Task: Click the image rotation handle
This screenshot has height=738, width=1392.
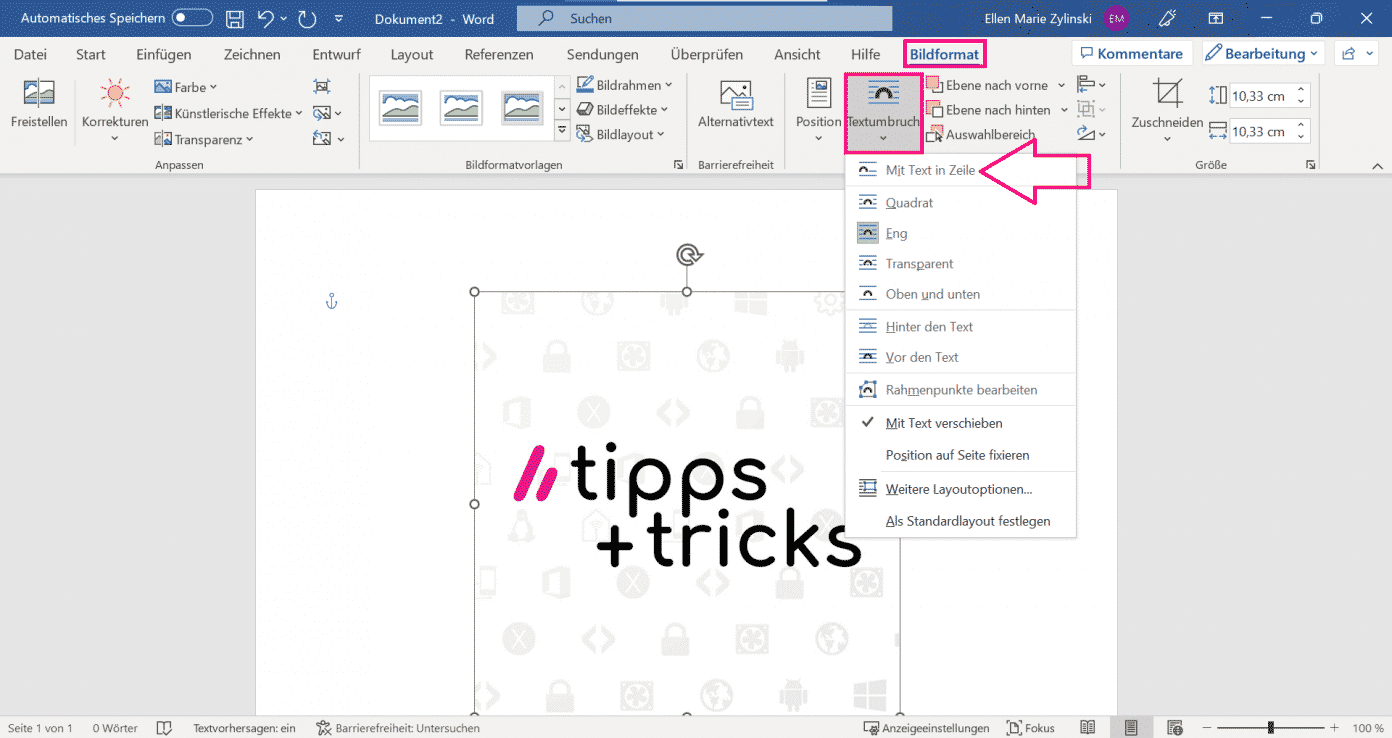Action: (687, 255)
